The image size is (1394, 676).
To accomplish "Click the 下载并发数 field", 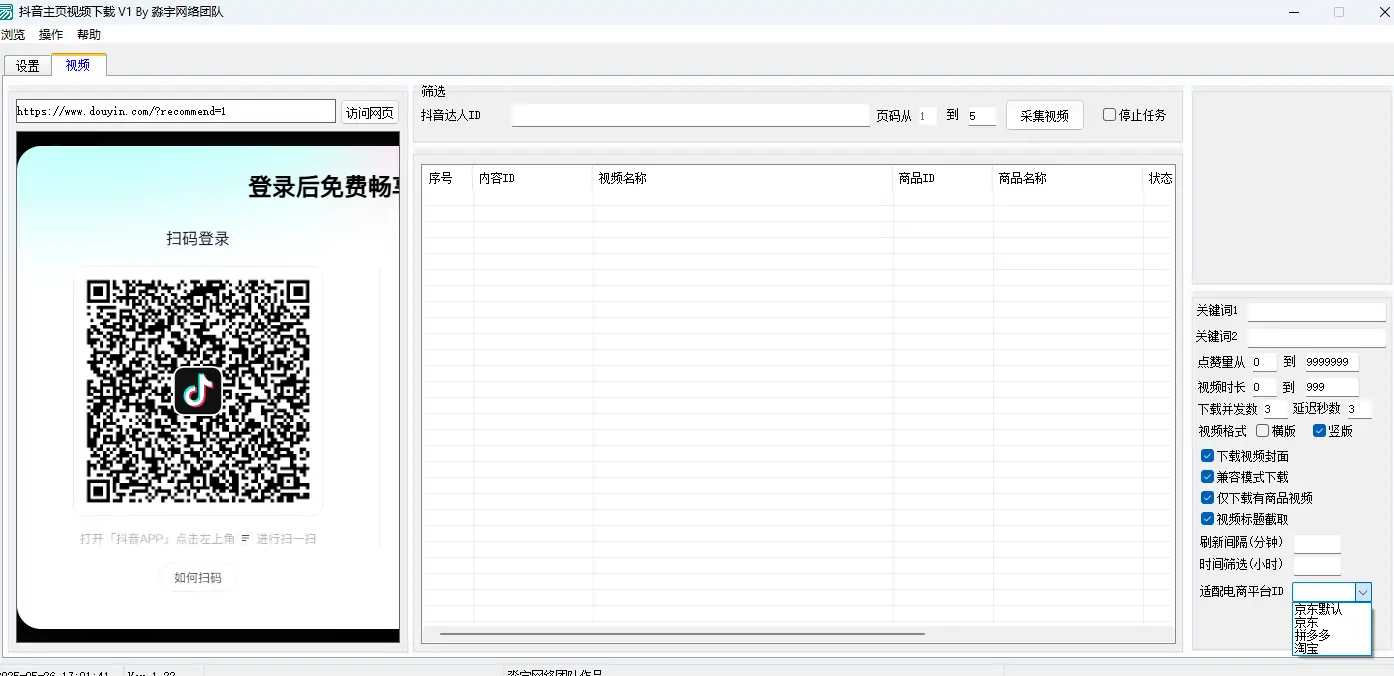I will point(1274,409).
